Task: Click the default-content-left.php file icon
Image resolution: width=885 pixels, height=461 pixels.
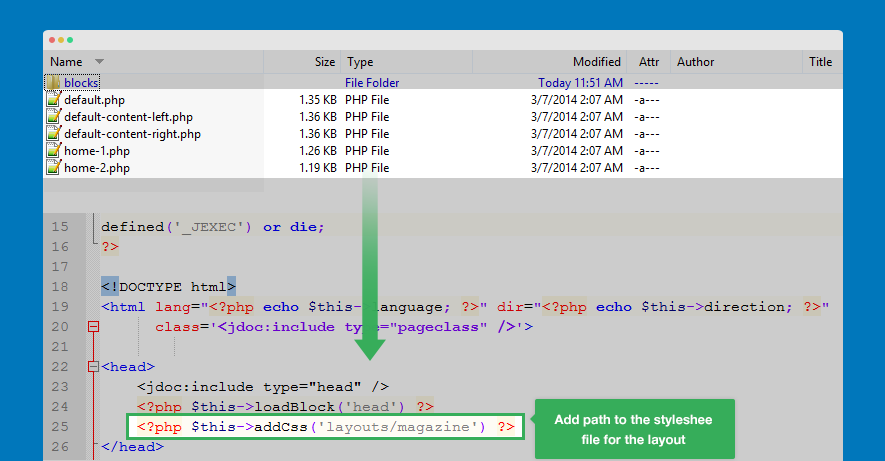Action: pyautogui.click(x=54, y=117)
